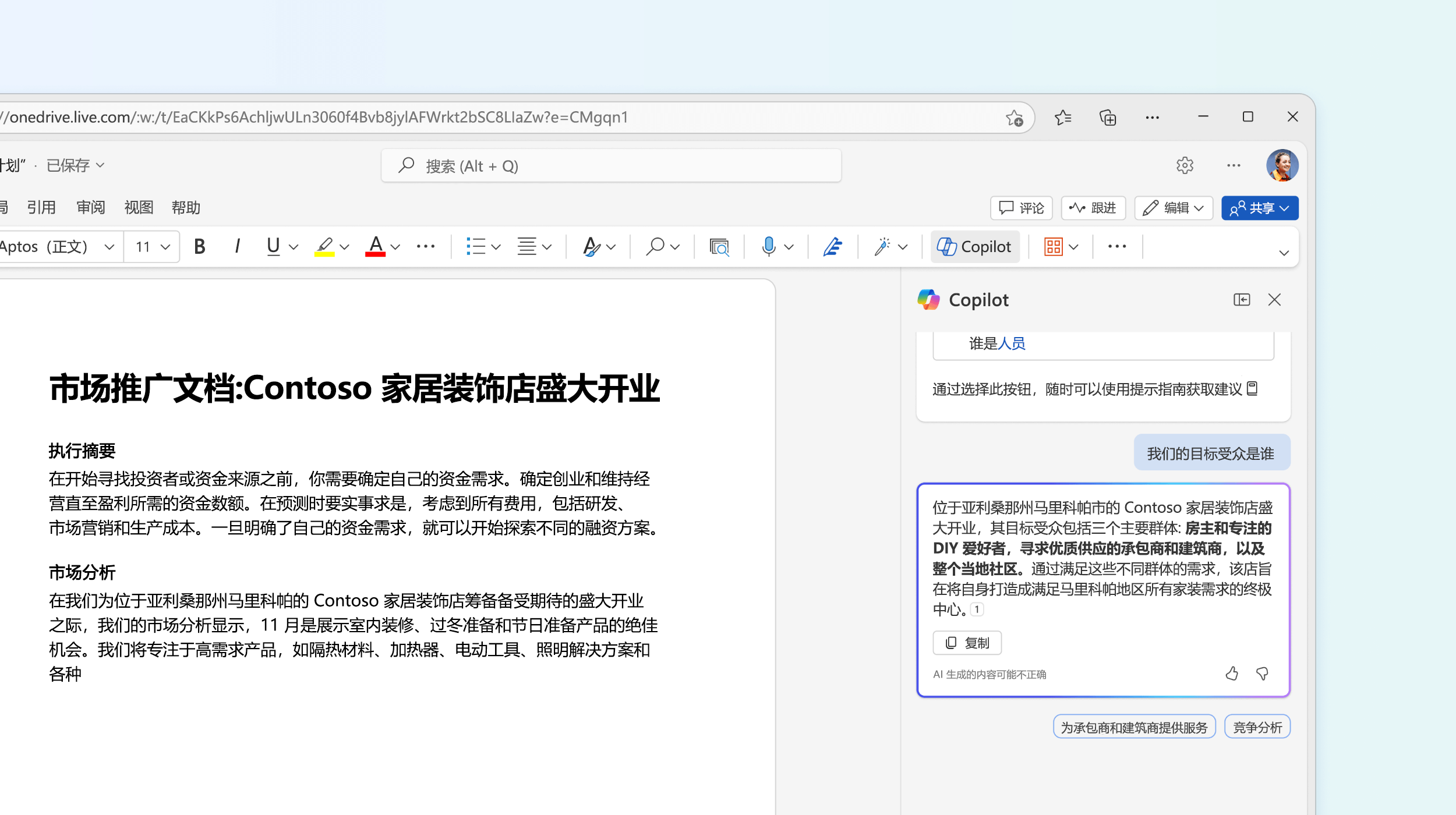The width and height of the screenshot is (1456, 815).
Task: Type in Copilot 谁是人员 input field
Action: (1100, 343)
